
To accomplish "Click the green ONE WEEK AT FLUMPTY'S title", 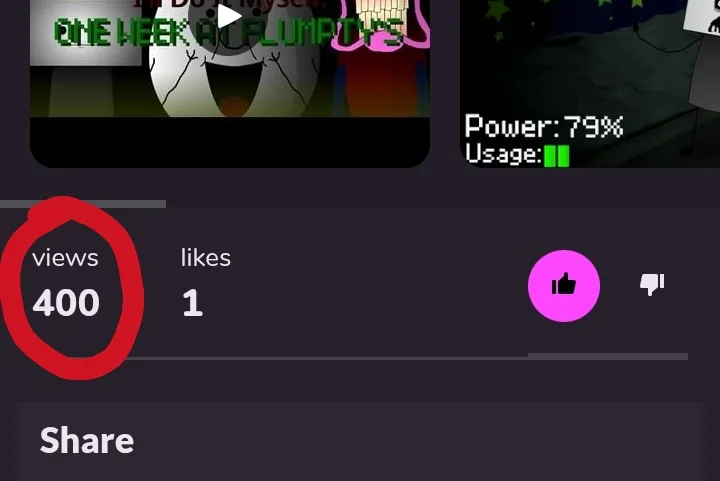I will pyautogui.click(x=228, y=33).
